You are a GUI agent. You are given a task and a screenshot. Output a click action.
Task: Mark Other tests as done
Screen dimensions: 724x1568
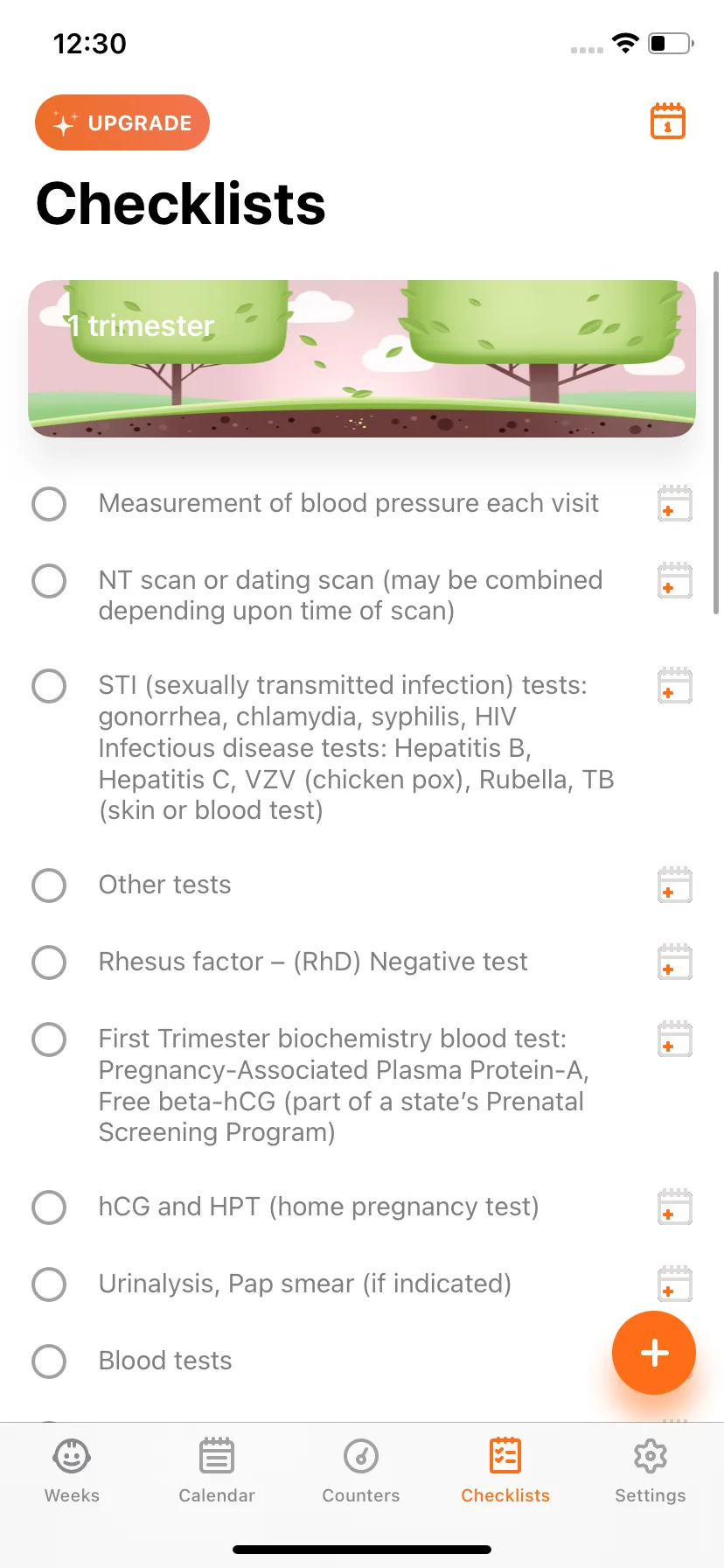[49, 885]
